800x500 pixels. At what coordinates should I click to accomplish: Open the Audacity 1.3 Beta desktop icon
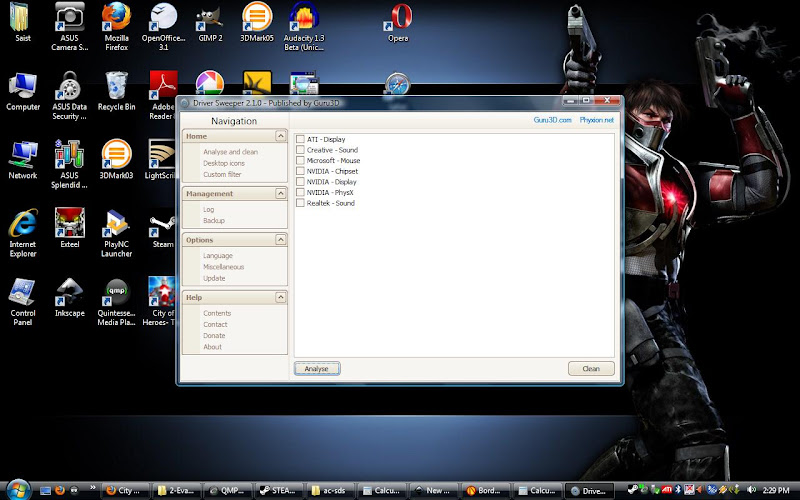tap(304, 27)
